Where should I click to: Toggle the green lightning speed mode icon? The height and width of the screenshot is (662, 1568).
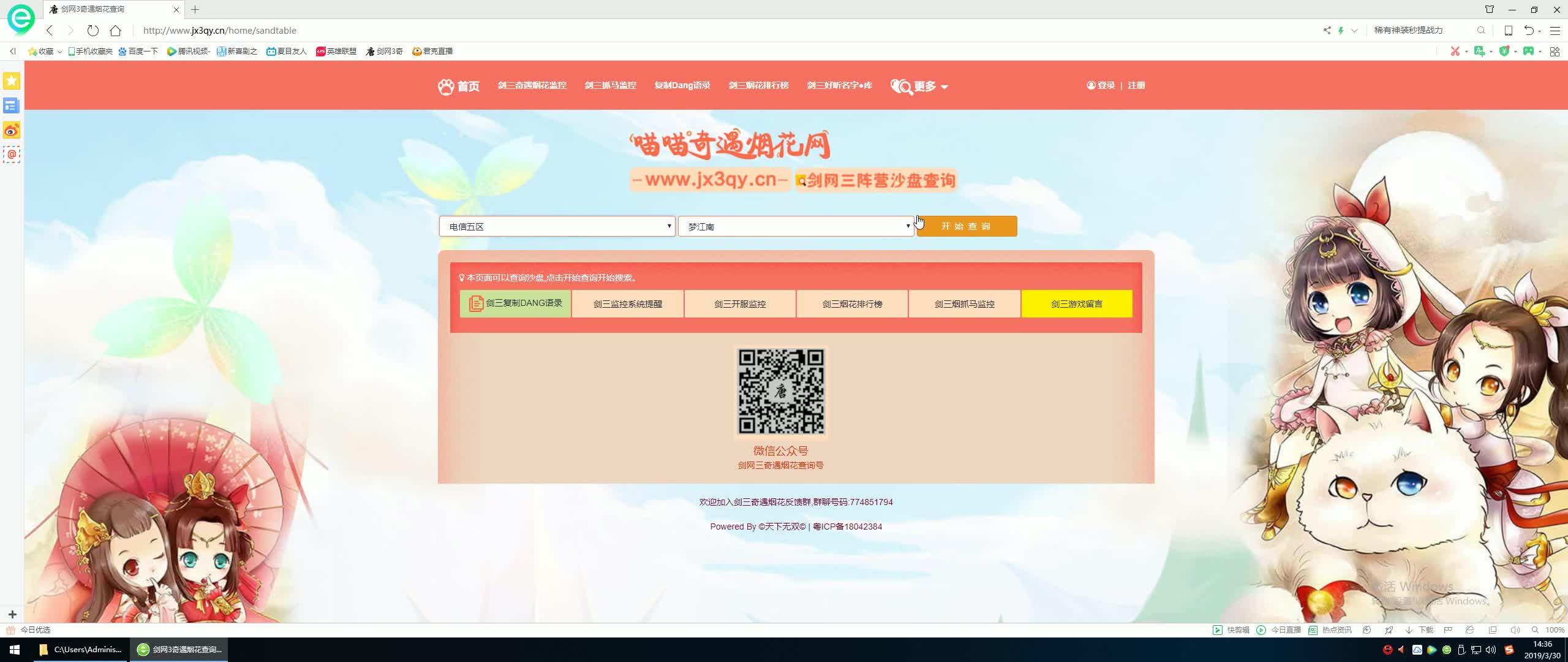click(x=1341, y=30)
